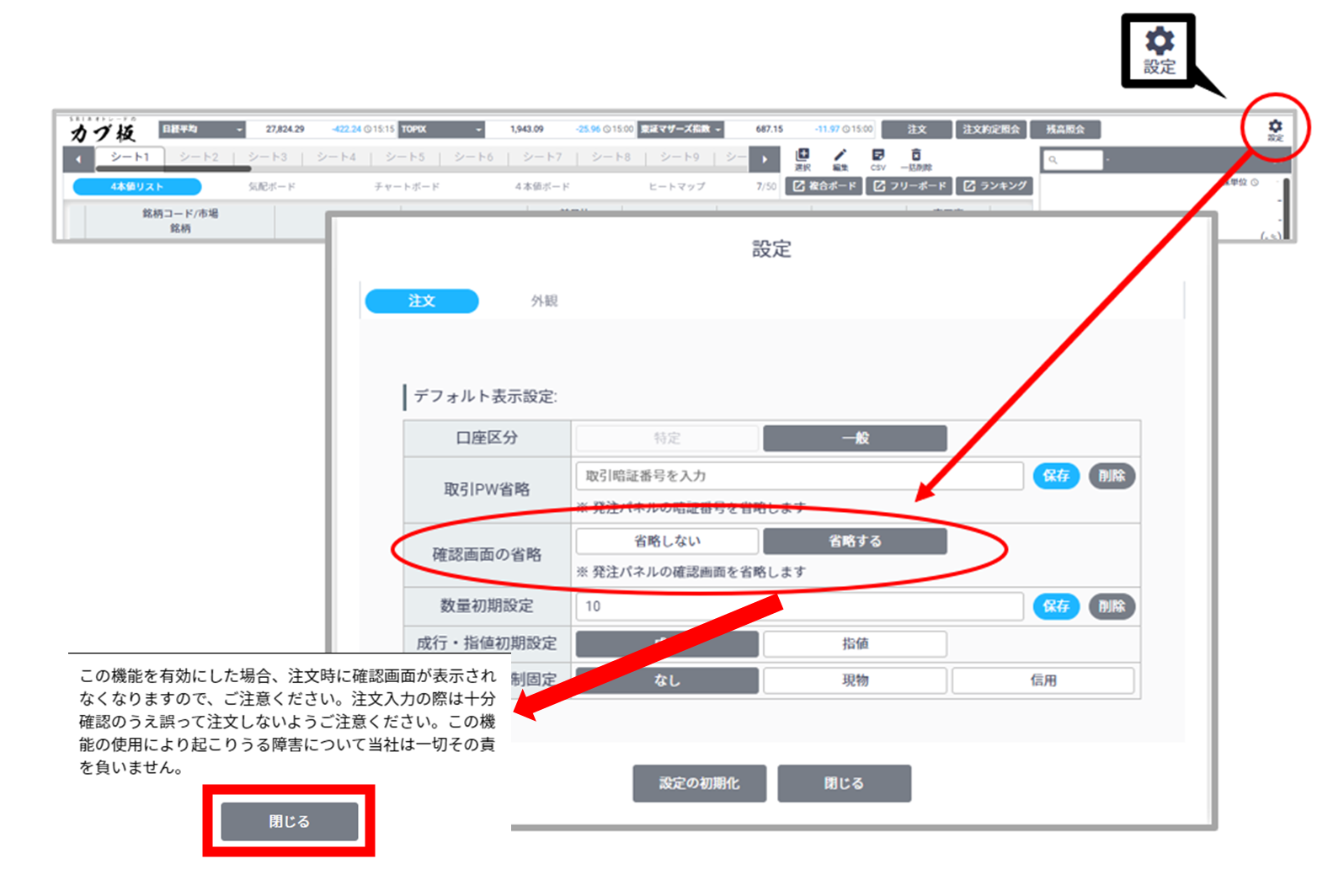Image resolution: width=1344 pixels, height=896 pixels.
Task: Click the stock search field
Action: pyautogui.click(x=1072, y=159)
